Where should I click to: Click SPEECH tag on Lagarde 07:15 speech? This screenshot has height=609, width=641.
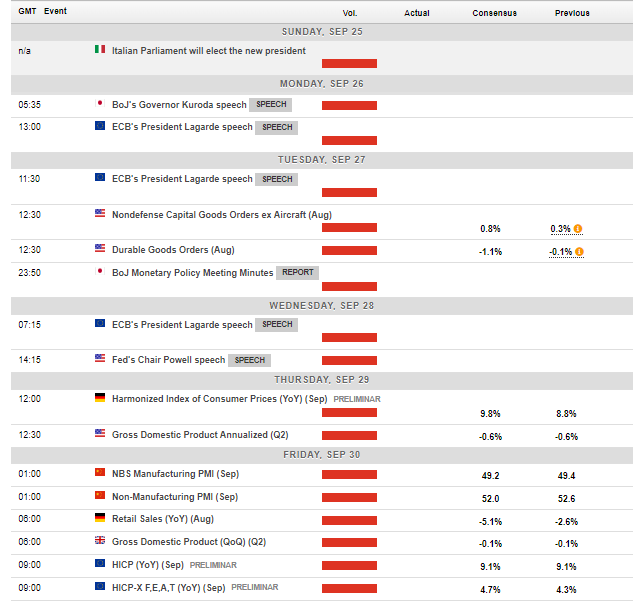pyautogui.click(x=277, y=325)
